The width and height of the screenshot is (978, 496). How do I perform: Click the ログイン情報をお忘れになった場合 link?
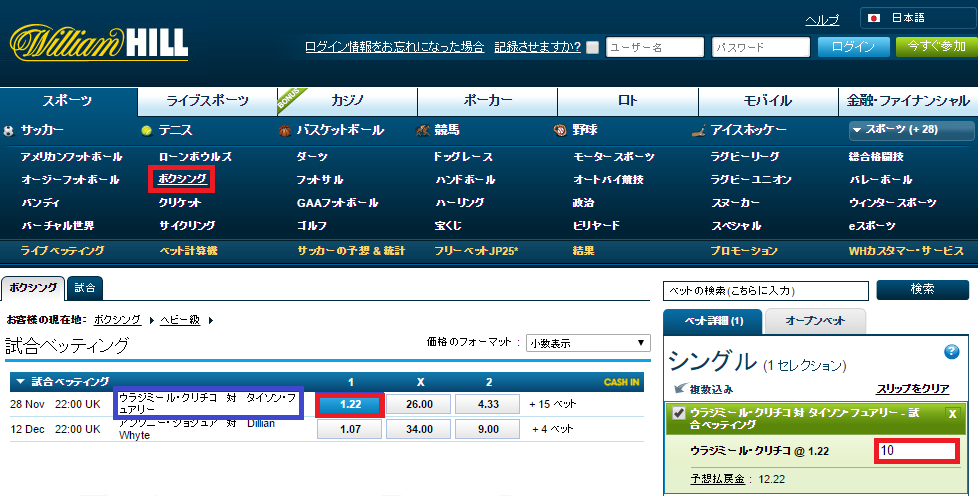coord(395,47)
